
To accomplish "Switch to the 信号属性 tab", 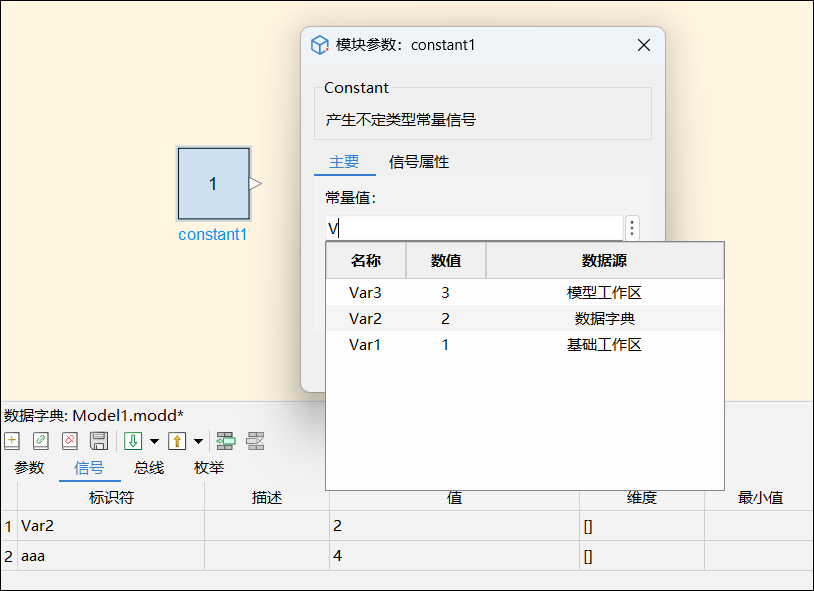I will tap(418, 162).
